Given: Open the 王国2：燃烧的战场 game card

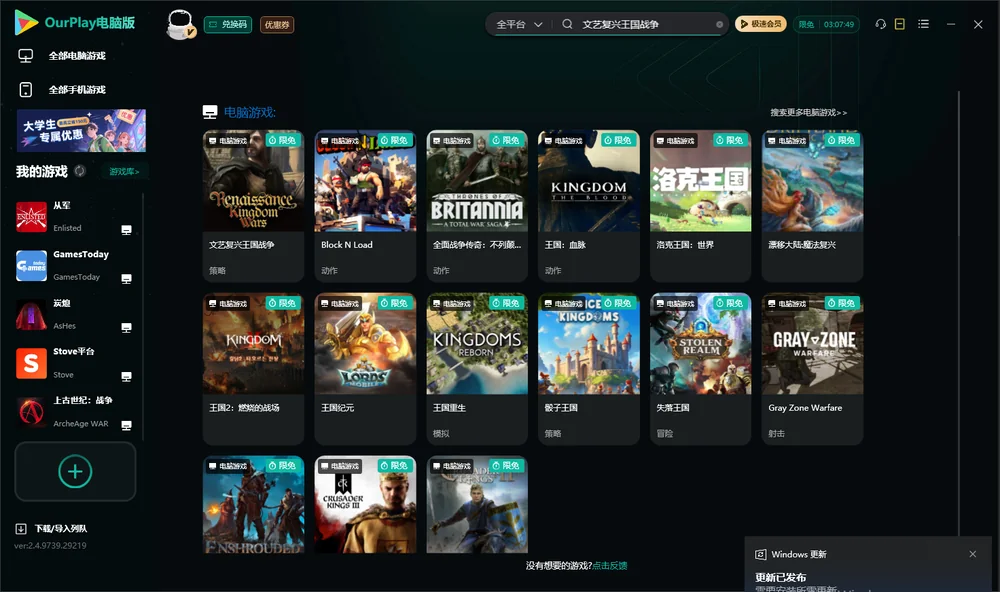Looking at the screenshot, I should (253, 369).
